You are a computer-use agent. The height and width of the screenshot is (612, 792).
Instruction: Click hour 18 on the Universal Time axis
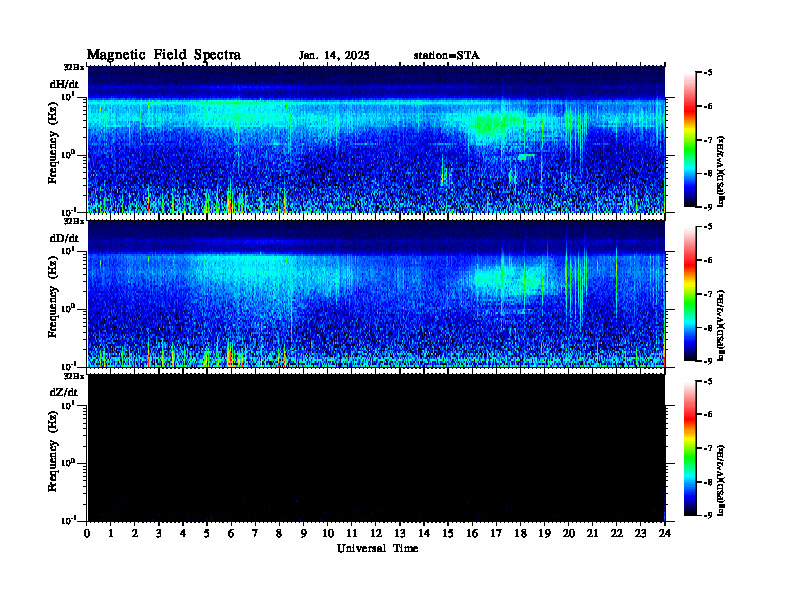tap(520, 533)
